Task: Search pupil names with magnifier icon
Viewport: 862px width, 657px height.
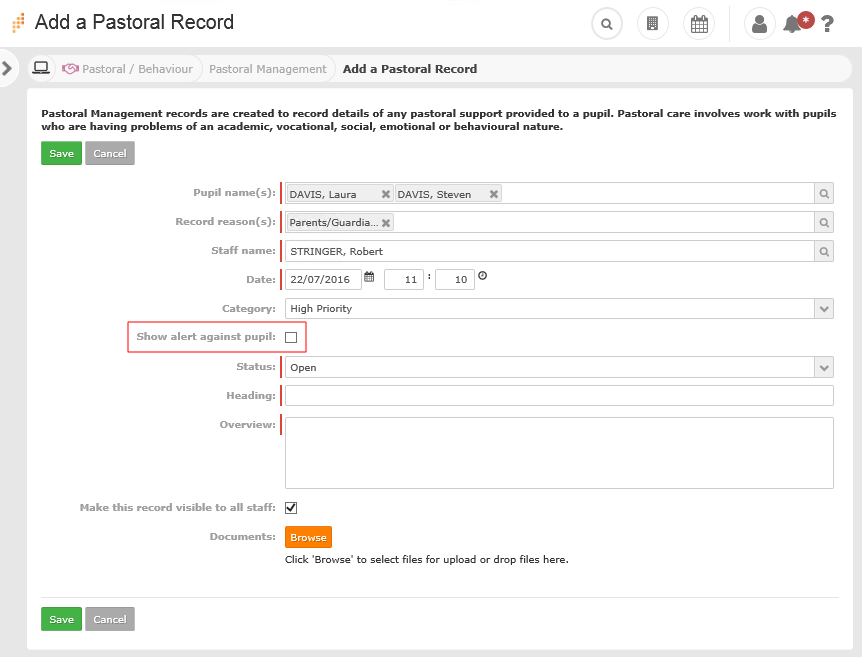Action: point(823,194)
